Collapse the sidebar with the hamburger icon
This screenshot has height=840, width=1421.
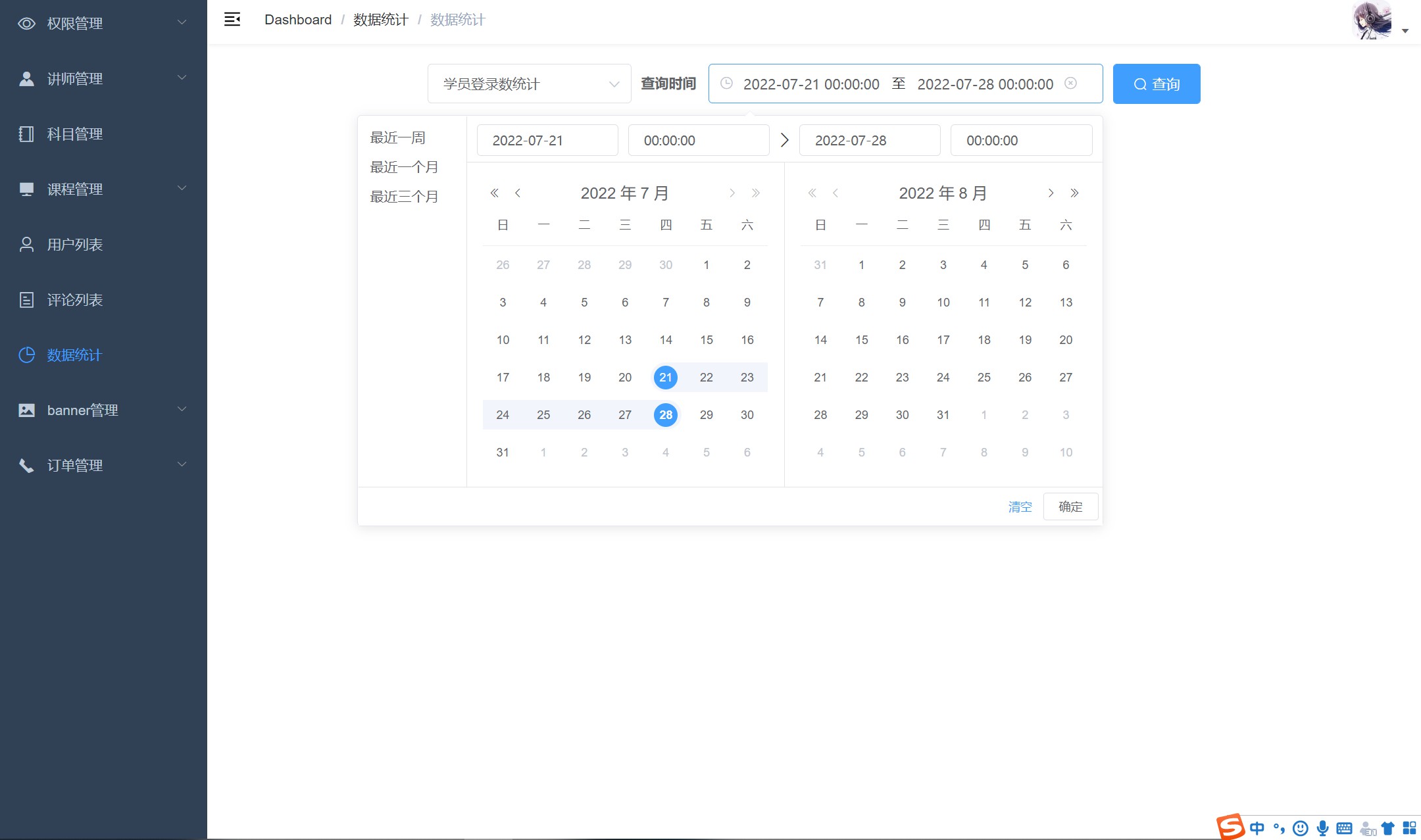pyautogui.click(x=232, y=20)
